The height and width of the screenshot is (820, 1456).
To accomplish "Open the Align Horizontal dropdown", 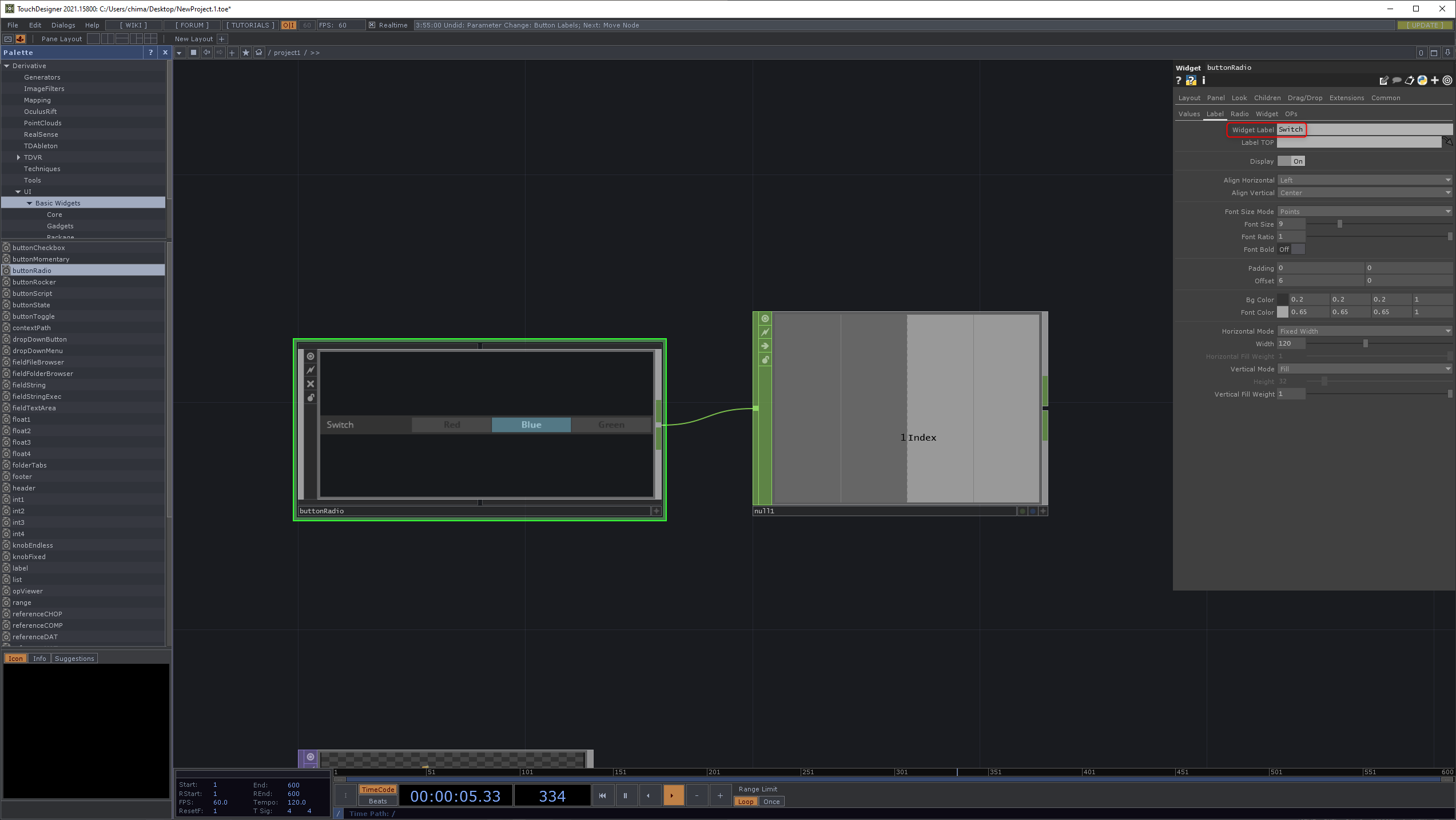I will tap(1364, 180).
